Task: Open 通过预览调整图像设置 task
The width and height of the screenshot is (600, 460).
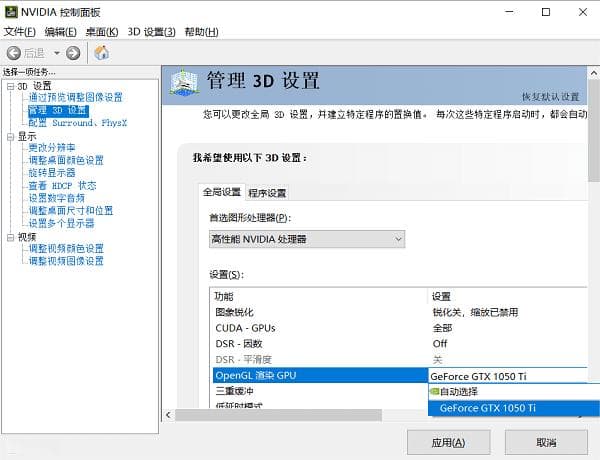Action: coord(75,97)
